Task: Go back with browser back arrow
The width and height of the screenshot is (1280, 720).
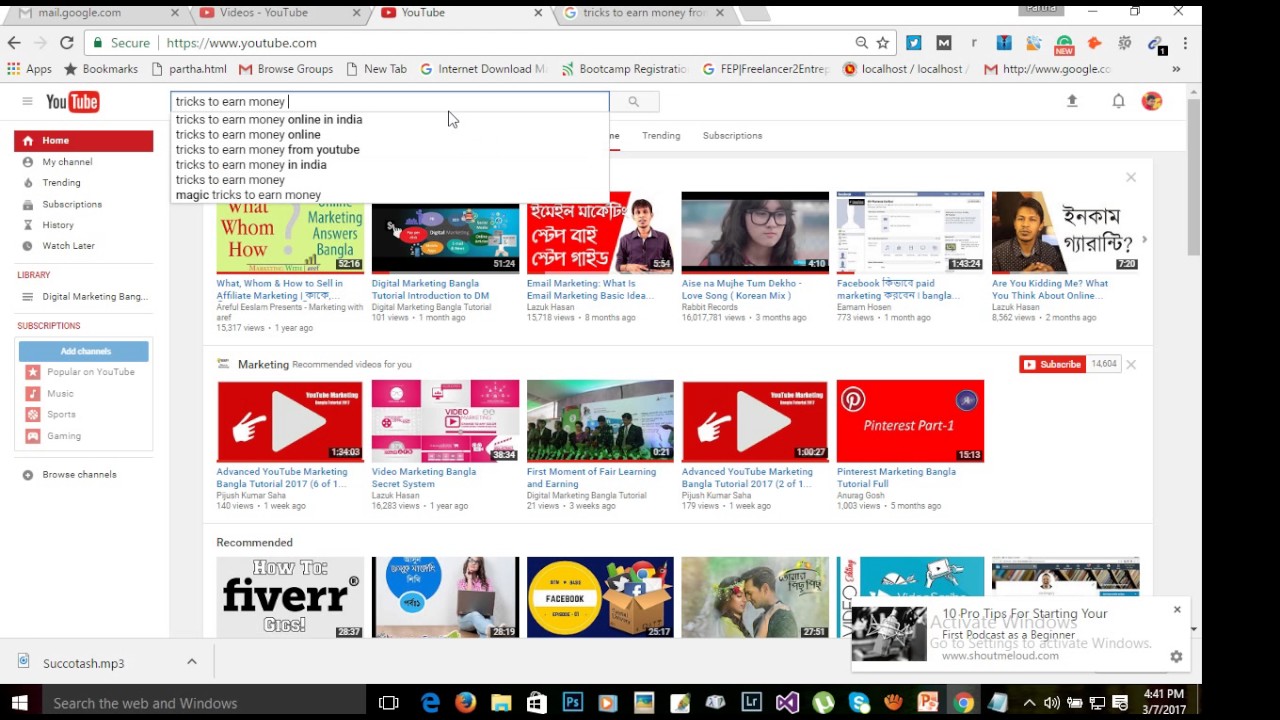Action: 14,43
